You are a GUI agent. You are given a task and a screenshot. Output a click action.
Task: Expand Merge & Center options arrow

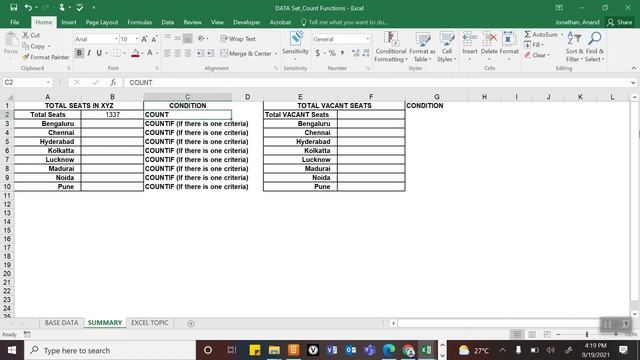point(276,53)
